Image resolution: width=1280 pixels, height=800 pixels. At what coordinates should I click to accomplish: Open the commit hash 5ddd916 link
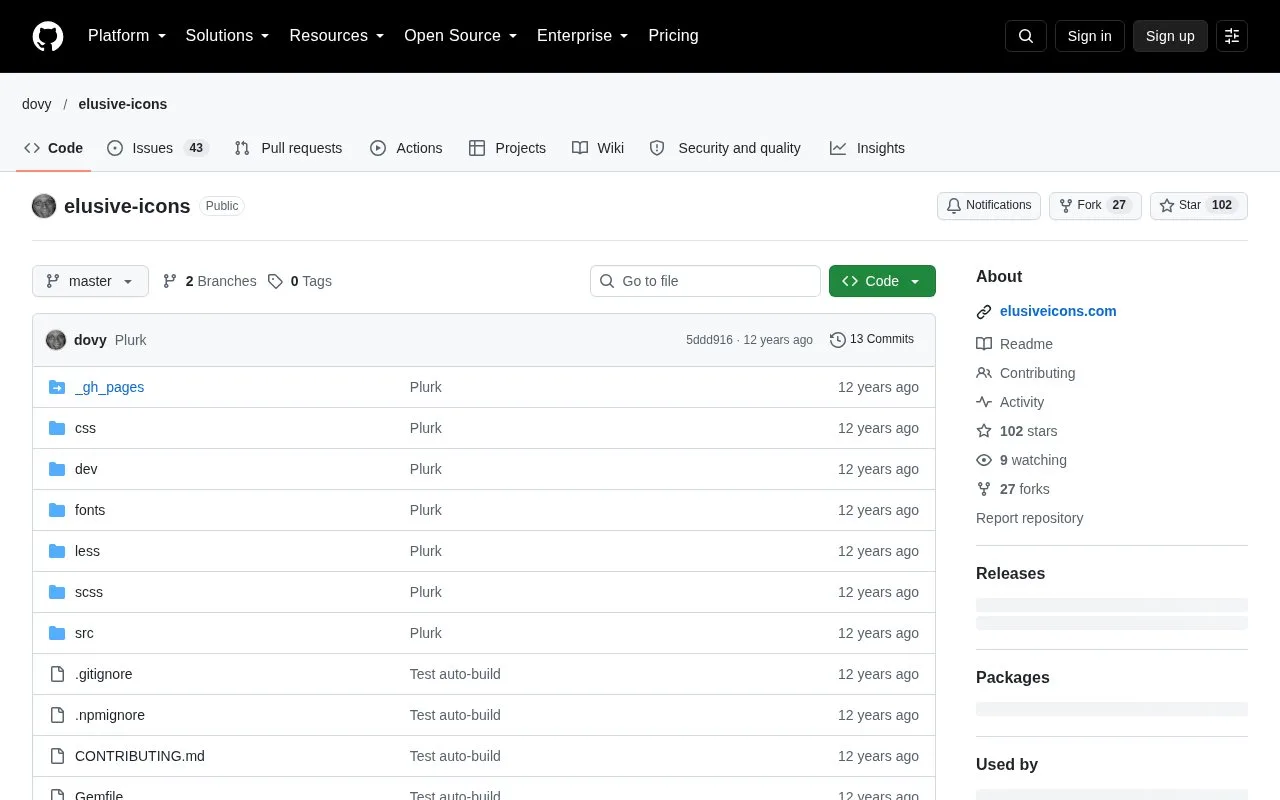click(709, 340)
